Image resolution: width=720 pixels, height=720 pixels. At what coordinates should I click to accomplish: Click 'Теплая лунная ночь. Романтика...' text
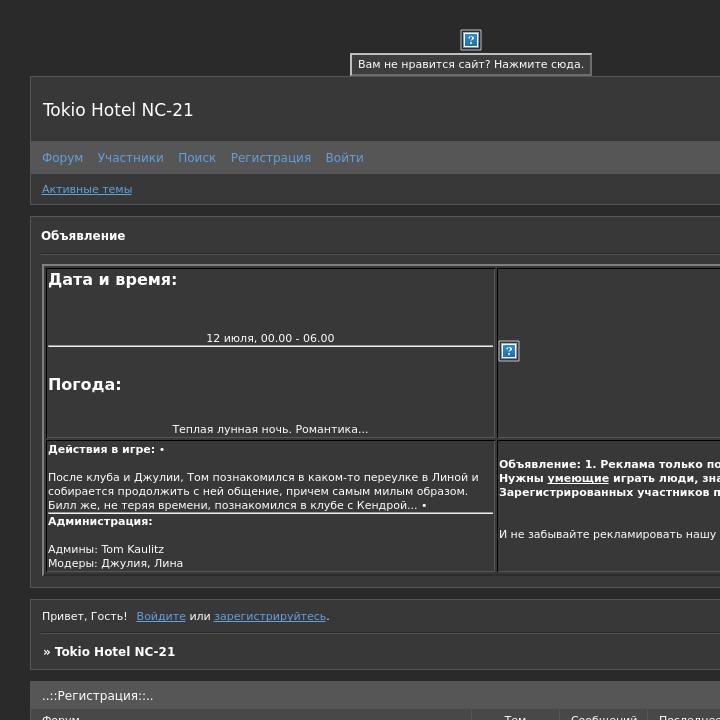[x=270, y=429]
